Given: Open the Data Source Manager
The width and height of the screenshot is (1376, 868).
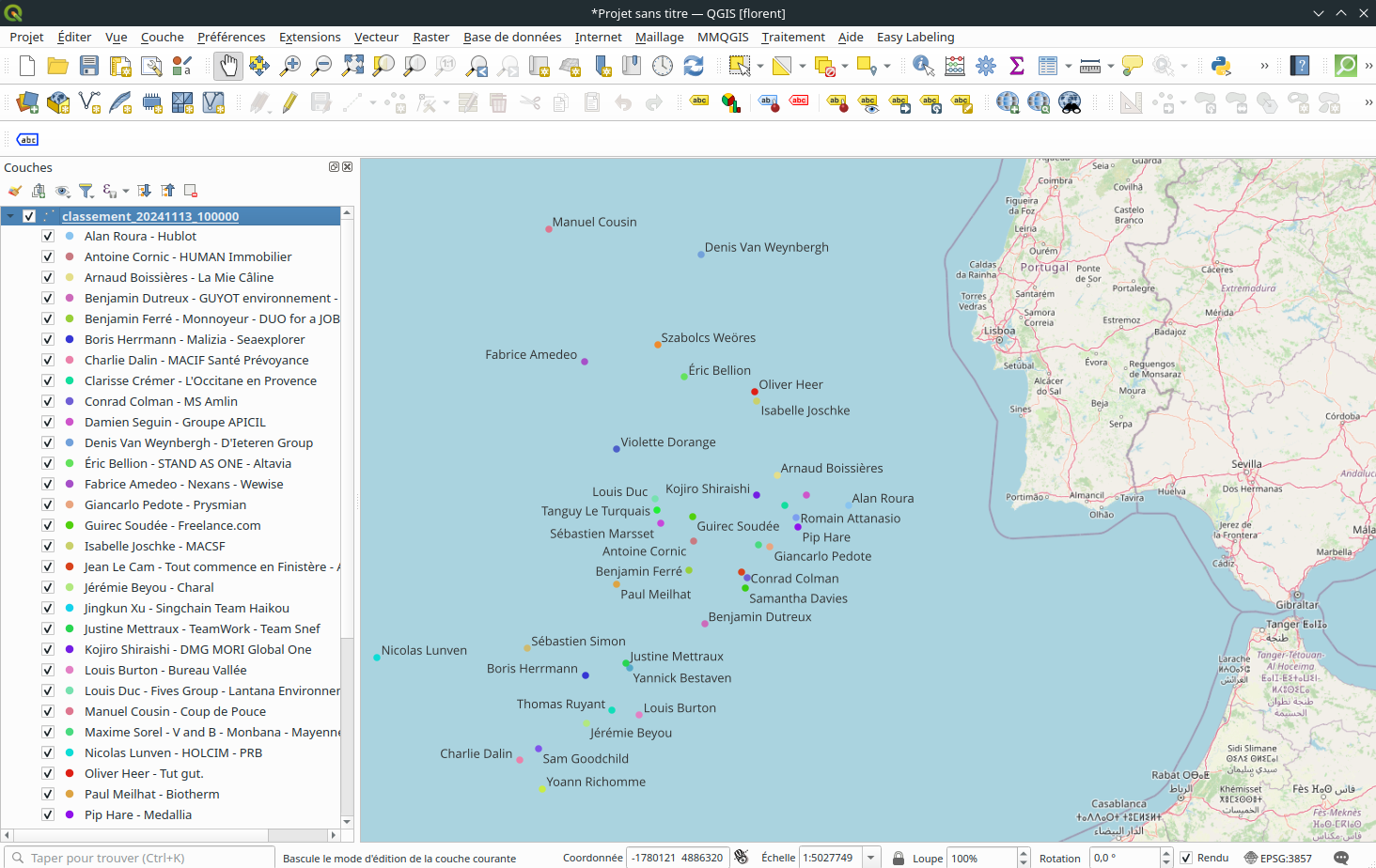Looking at the screenshot, I should click(x=27, y=102).
